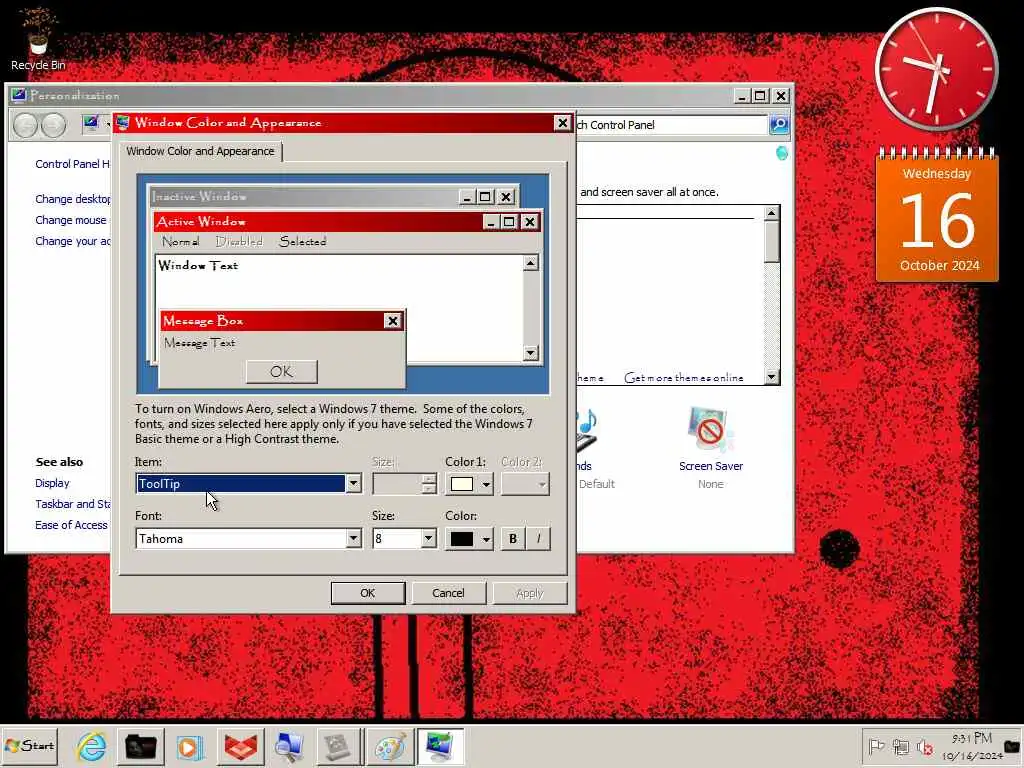Click the search magnifier button in Control Panel

point(779,125)
